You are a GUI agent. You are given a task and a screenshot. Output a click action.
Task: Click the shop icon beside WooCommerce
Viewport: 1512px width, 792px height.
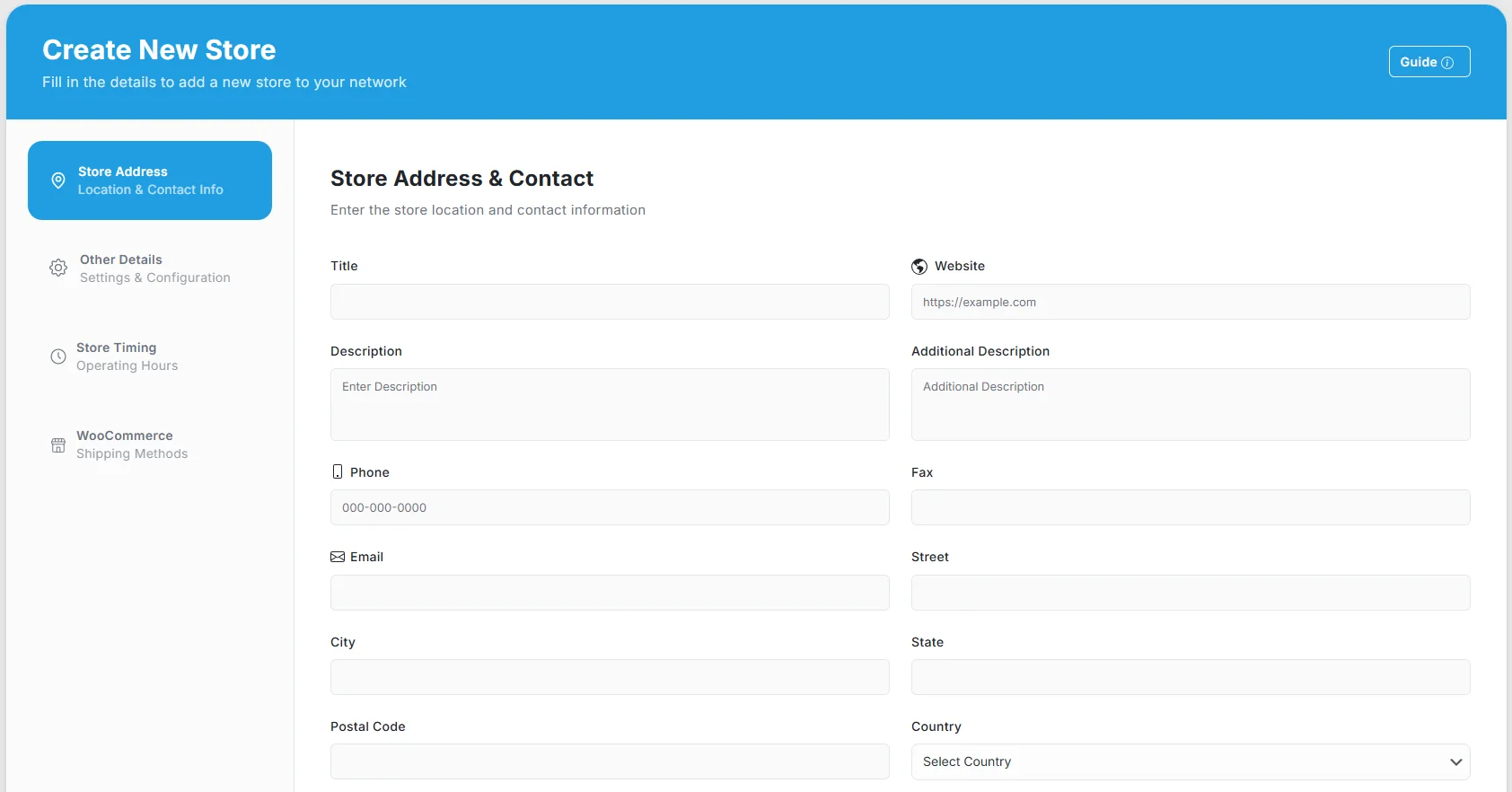(58, 445)
